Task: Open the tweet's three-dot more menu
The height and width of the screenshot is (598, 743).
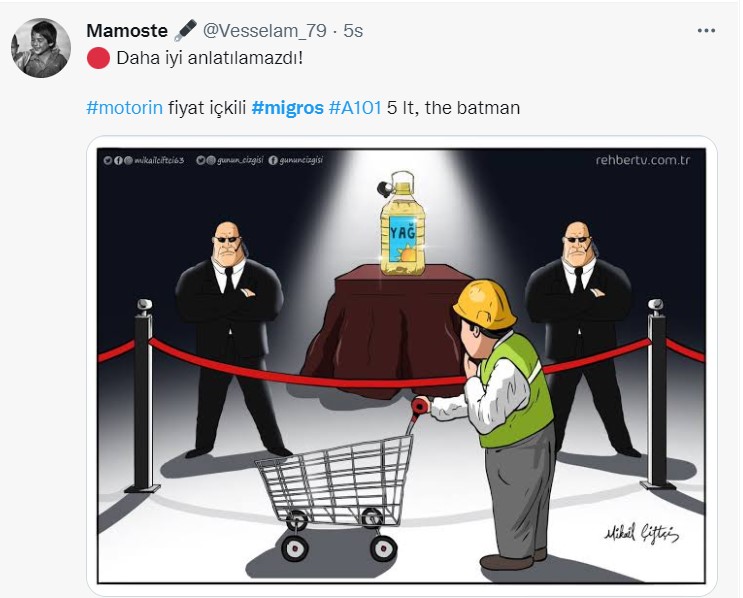Action: pyautogui.click(x=706, y=31)
